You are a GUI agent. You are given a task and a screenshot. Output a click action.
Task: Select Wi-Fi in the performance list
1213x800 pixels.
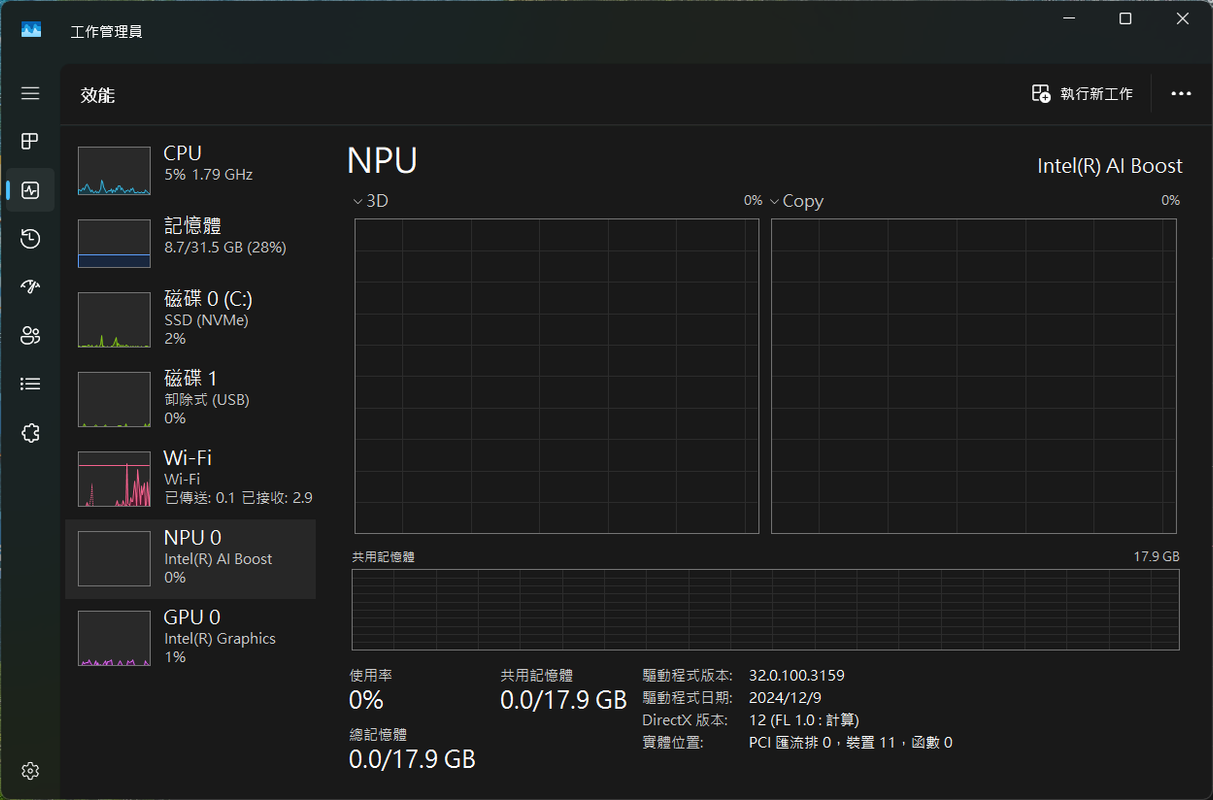[x=190, y=478]
